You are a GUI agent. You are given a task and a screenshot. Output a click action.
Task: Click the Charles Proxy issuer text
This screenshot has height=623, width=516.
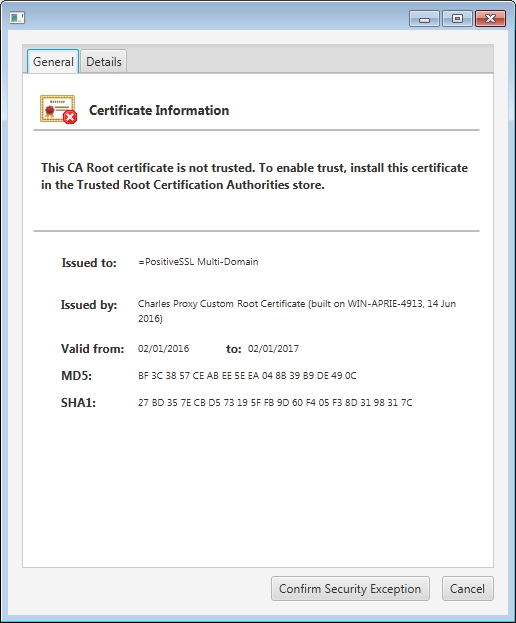297,311
